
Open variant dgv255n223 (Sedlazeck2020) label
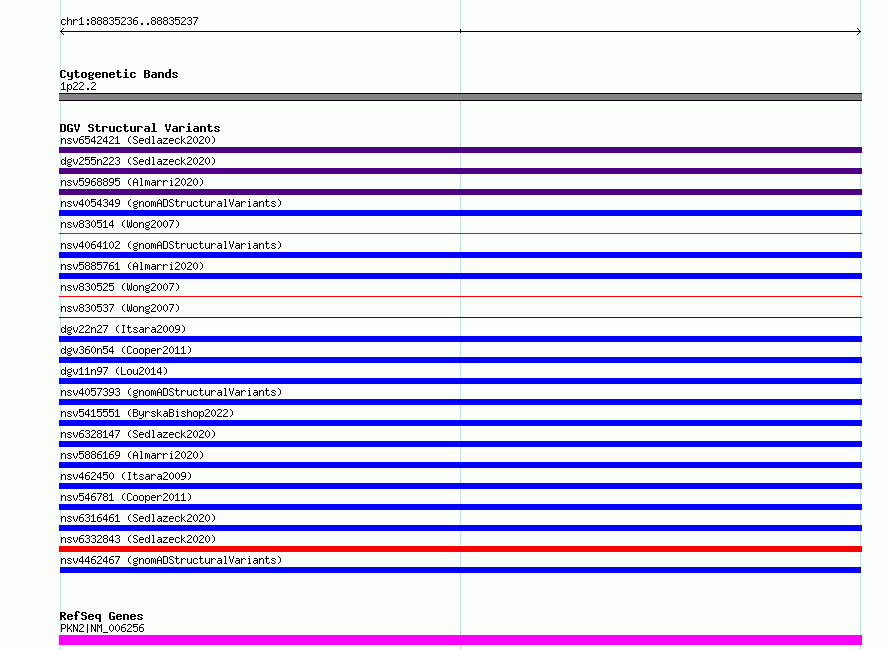tap(138, 161)
